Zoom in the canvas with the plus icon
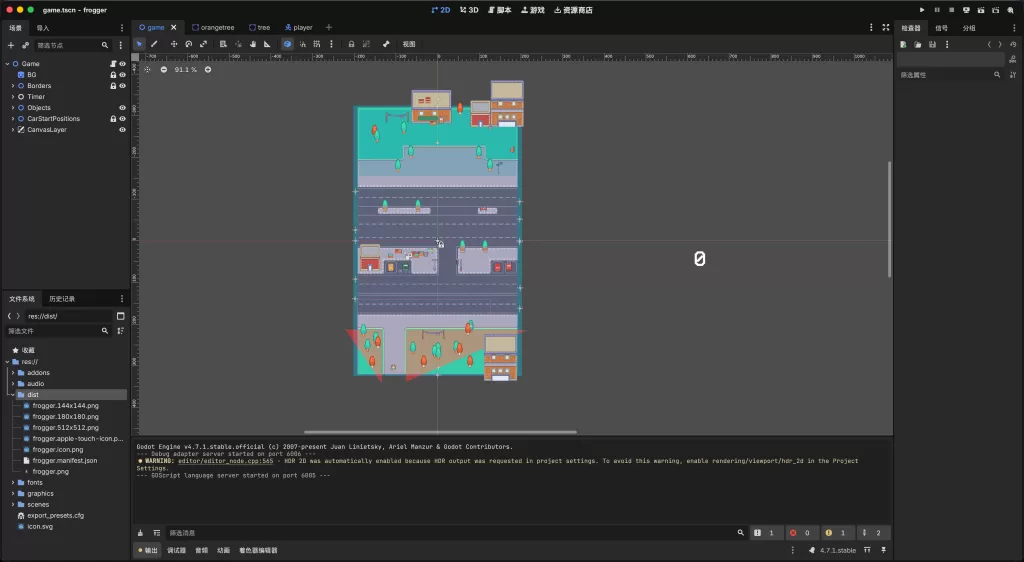Image resolution: width=1024 pixels, height=562 pixels. pyautogui.click(x=208, y=69)
